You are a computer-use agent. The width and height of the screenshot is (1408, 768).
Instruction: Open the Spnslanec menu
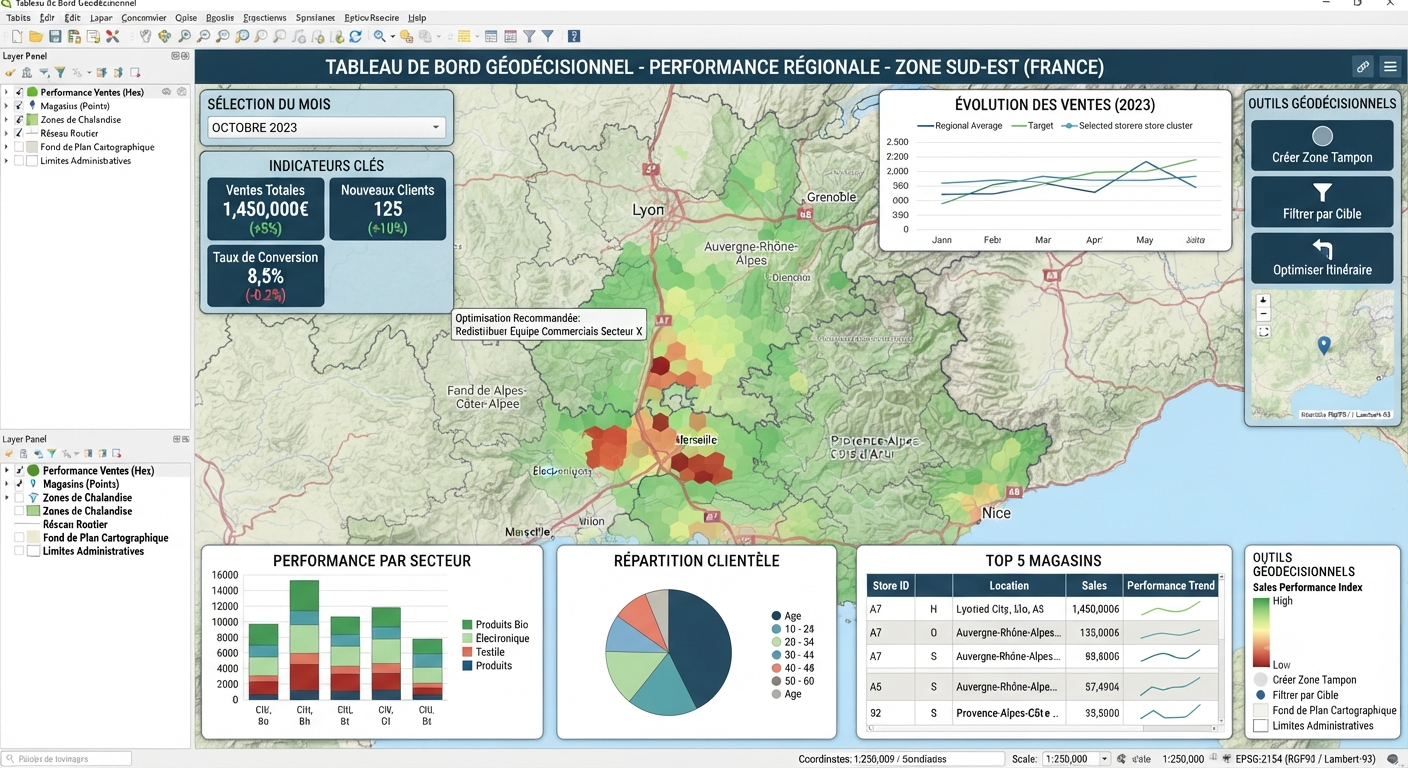pyautogui.click(x=316, y=18)
